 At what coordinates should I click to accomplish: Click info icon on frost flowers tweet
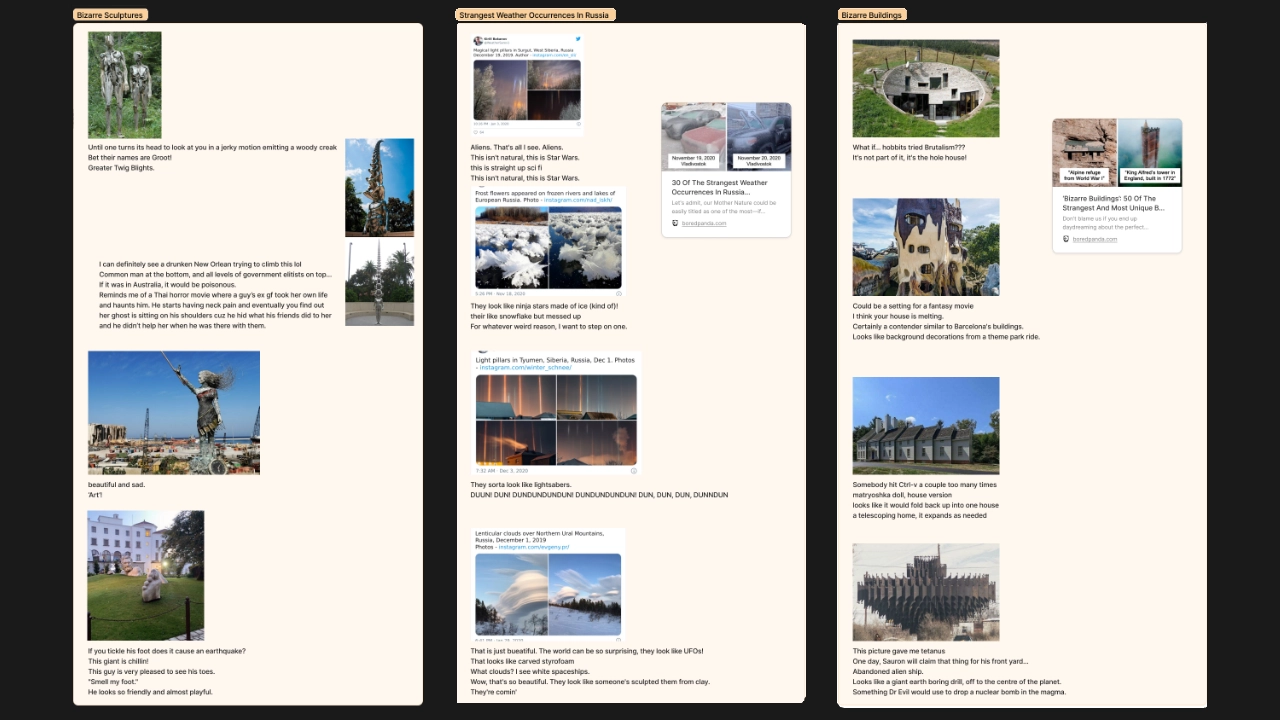click(x=618, y=293)
